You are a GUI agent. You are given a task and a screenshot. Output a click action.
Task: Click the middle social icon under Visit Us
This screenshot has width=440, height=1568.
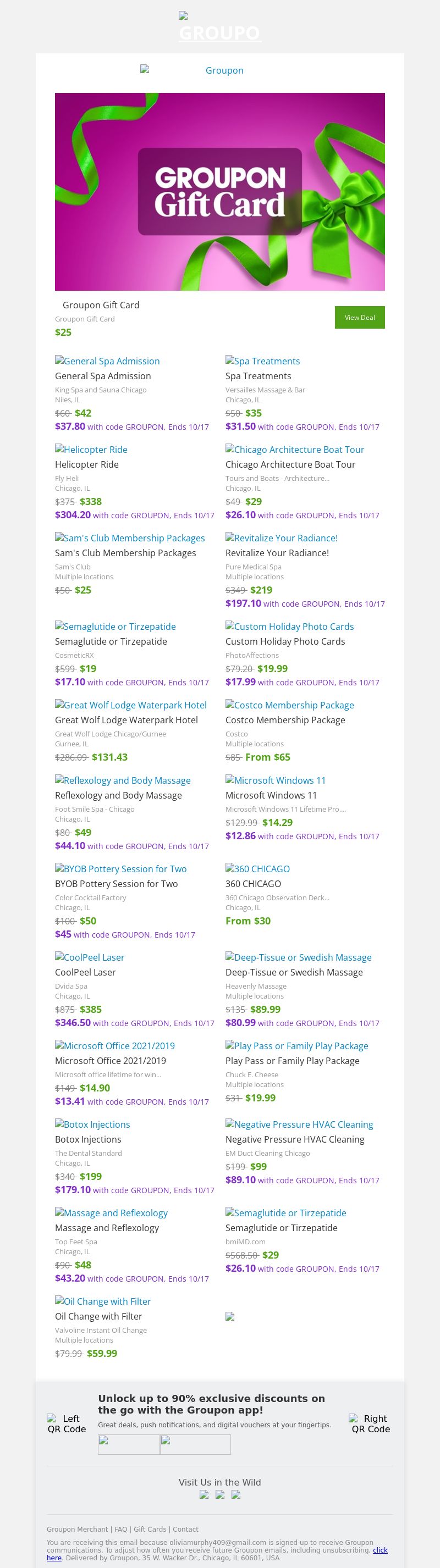coord(220,1494)
